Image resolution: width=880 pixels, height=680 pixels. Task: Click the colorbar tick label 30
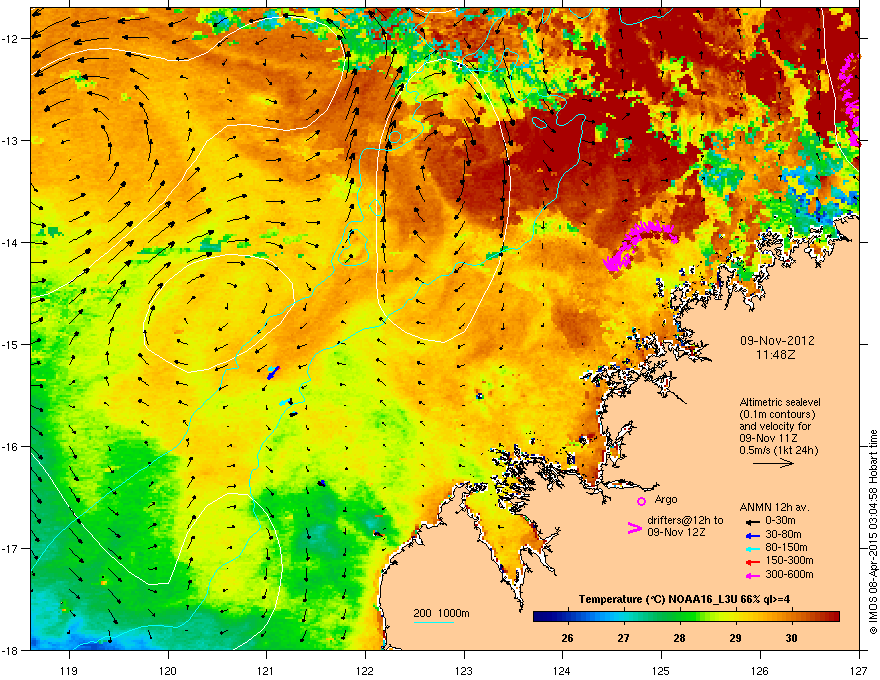tap(791, 638)
